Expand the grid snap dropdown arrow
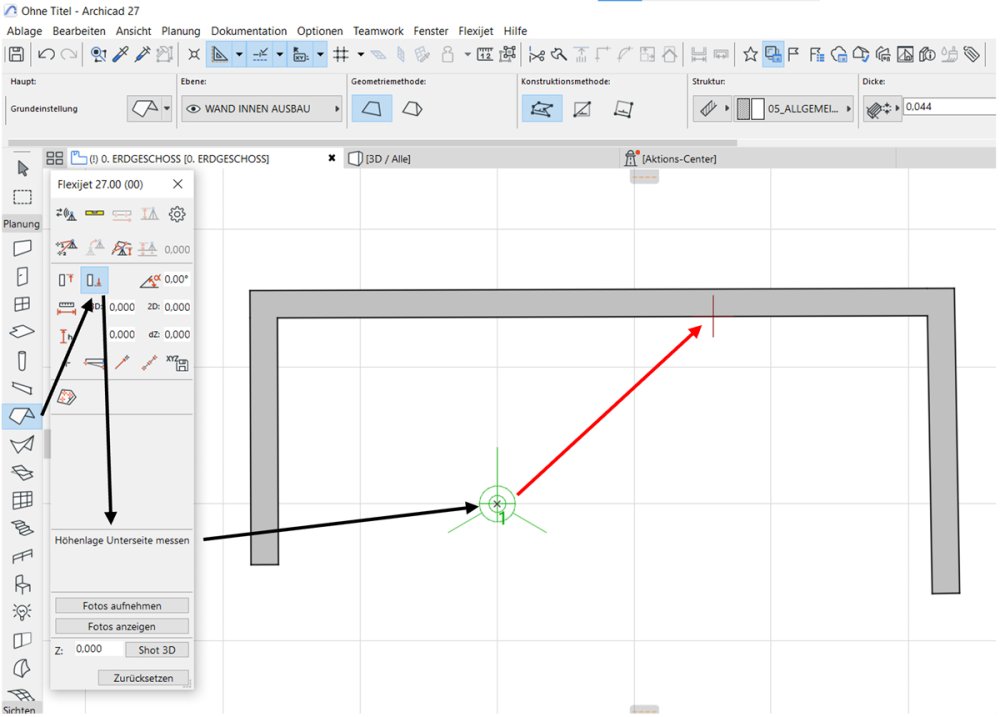 360,55
